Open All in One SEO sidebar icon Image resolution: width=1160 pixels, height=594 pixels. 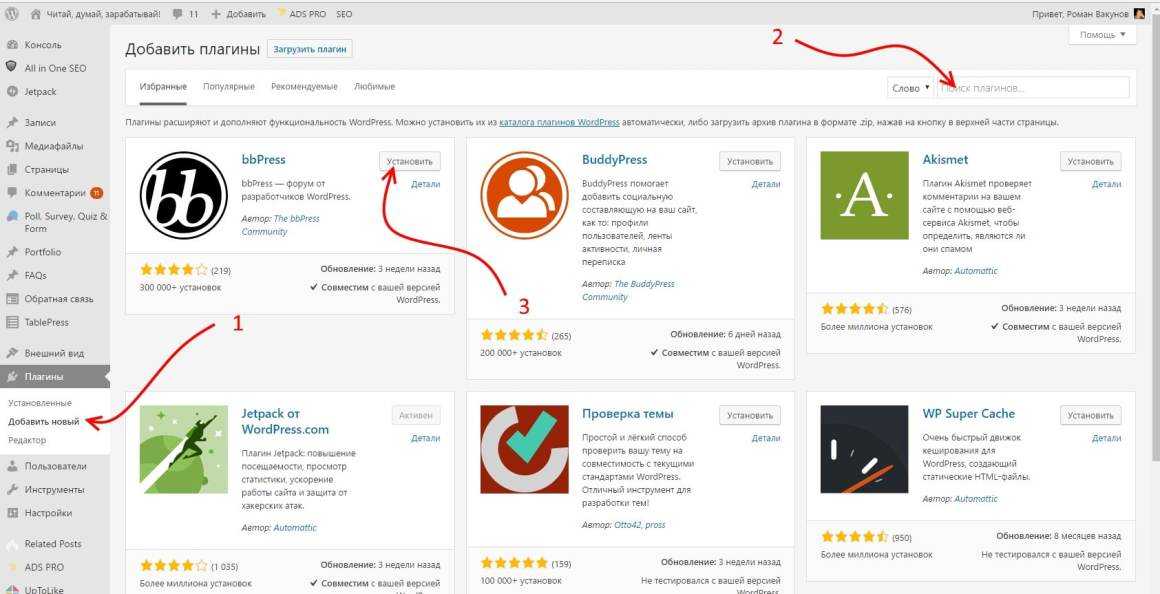pyautogui.click(x=12, y=67)
